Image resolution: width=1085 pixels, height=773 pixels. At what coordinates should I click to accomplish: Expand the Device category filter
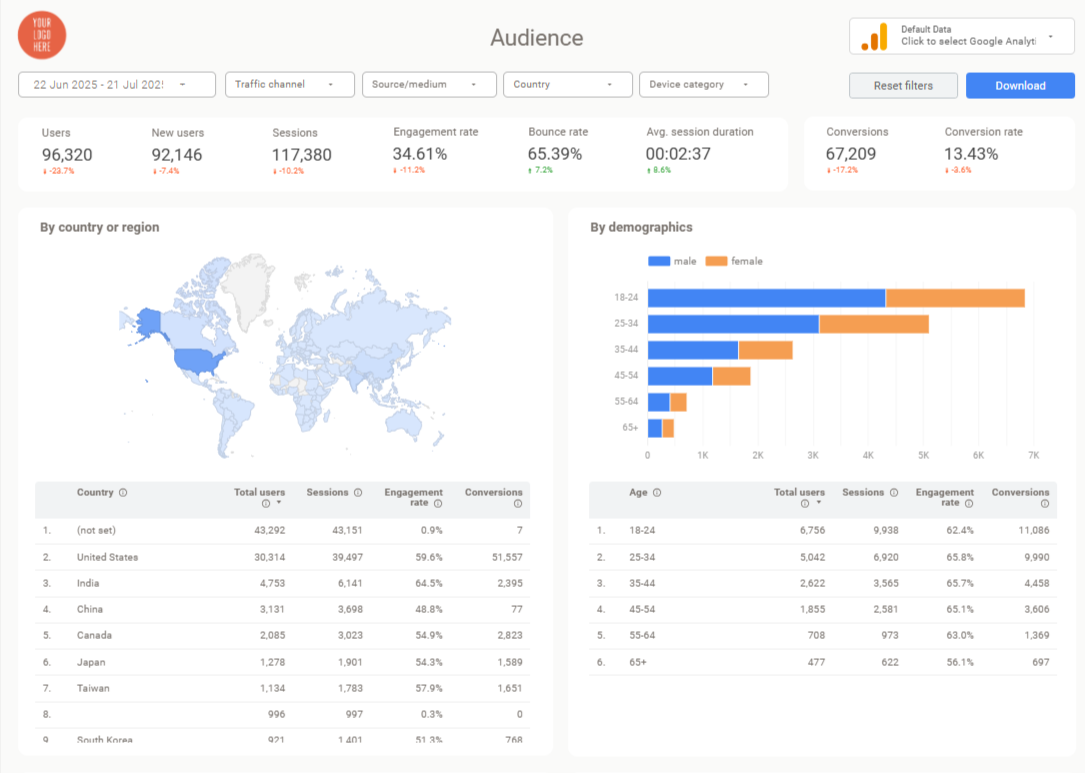click(704, 84)
